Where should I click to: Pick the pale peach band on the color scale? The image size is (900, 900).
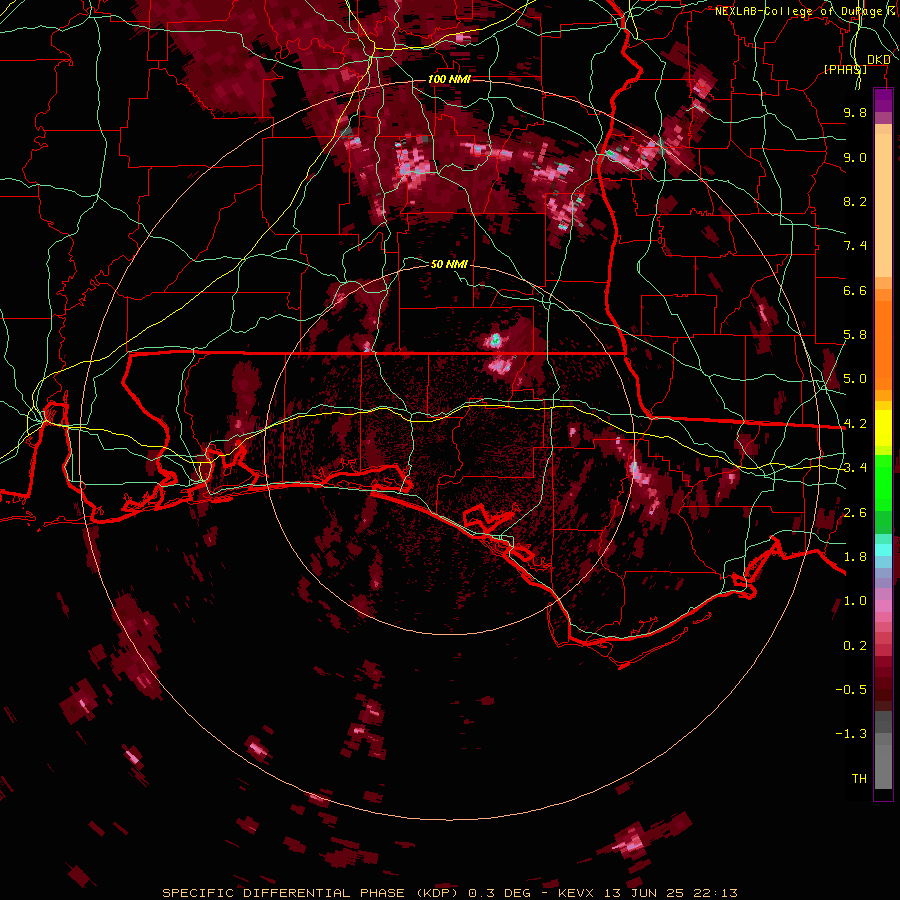coord(883,205)
